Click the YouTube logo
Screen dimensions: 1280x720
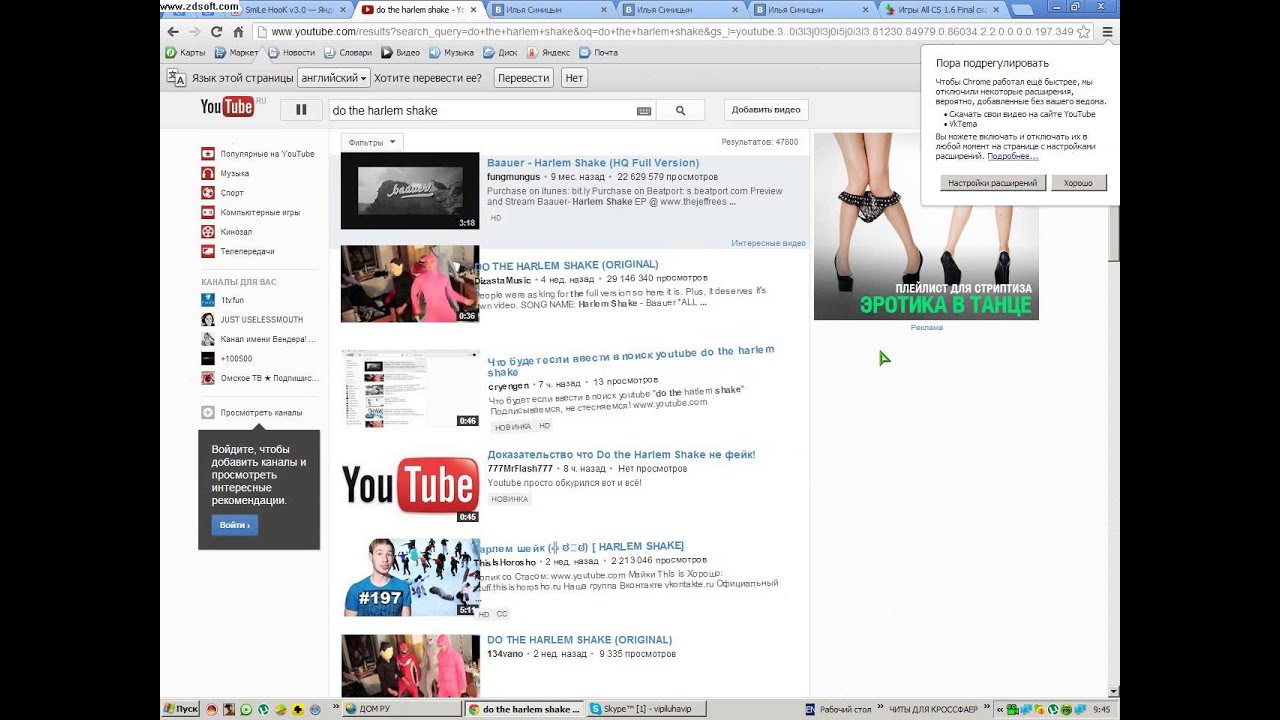point(228,108)
